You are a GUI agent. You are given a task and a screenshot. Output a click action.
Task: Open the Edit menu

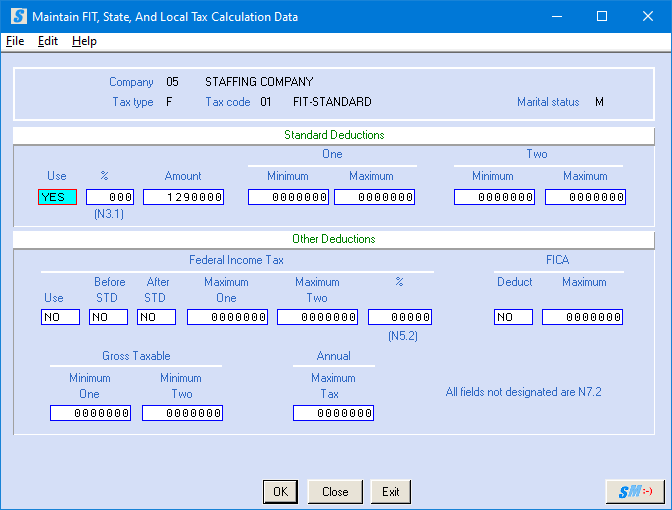tap(48, 41)
